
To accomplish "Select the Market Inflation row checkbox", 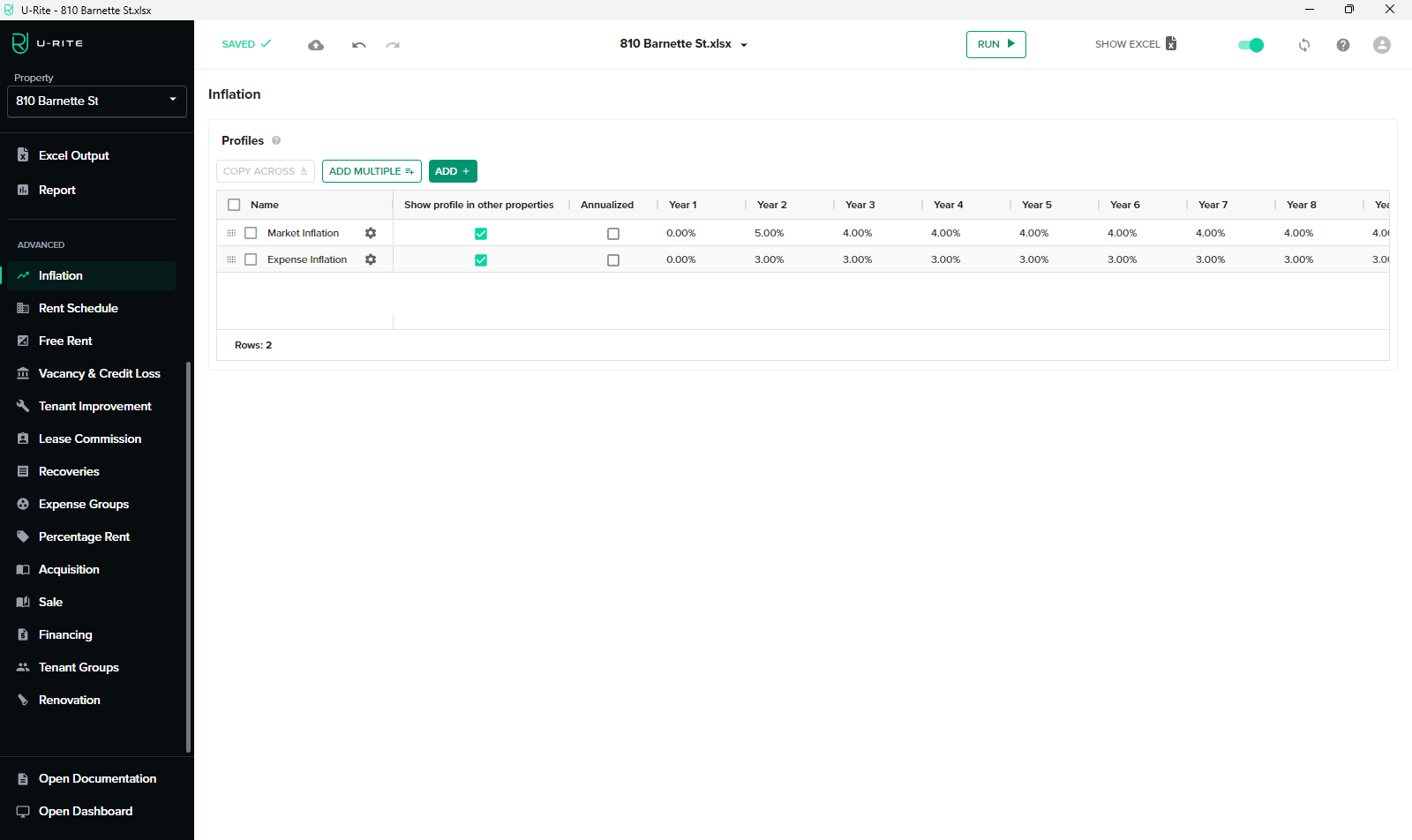I will click(251, 233).
